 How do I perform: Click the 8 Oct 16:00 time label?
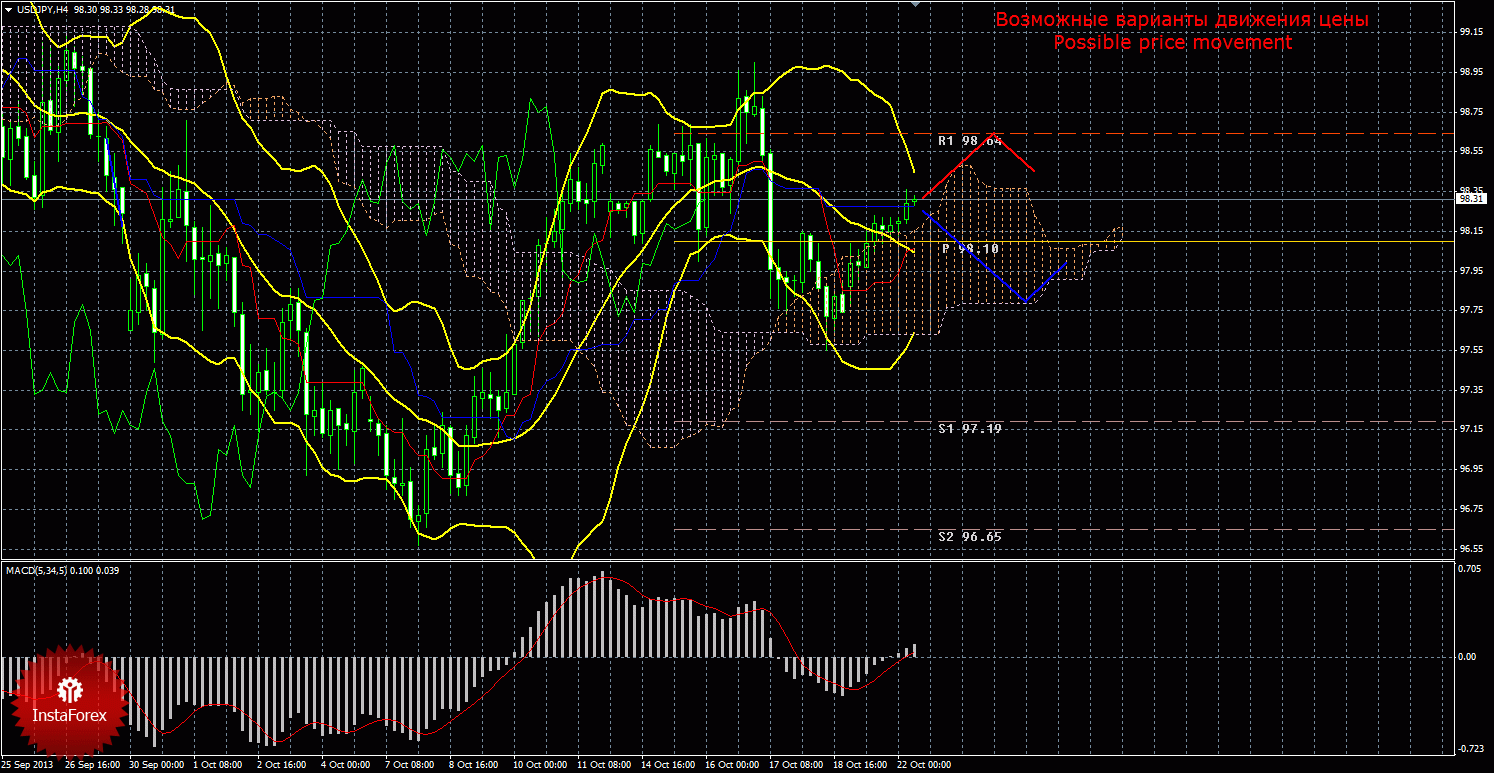click(x=474, y=765)
